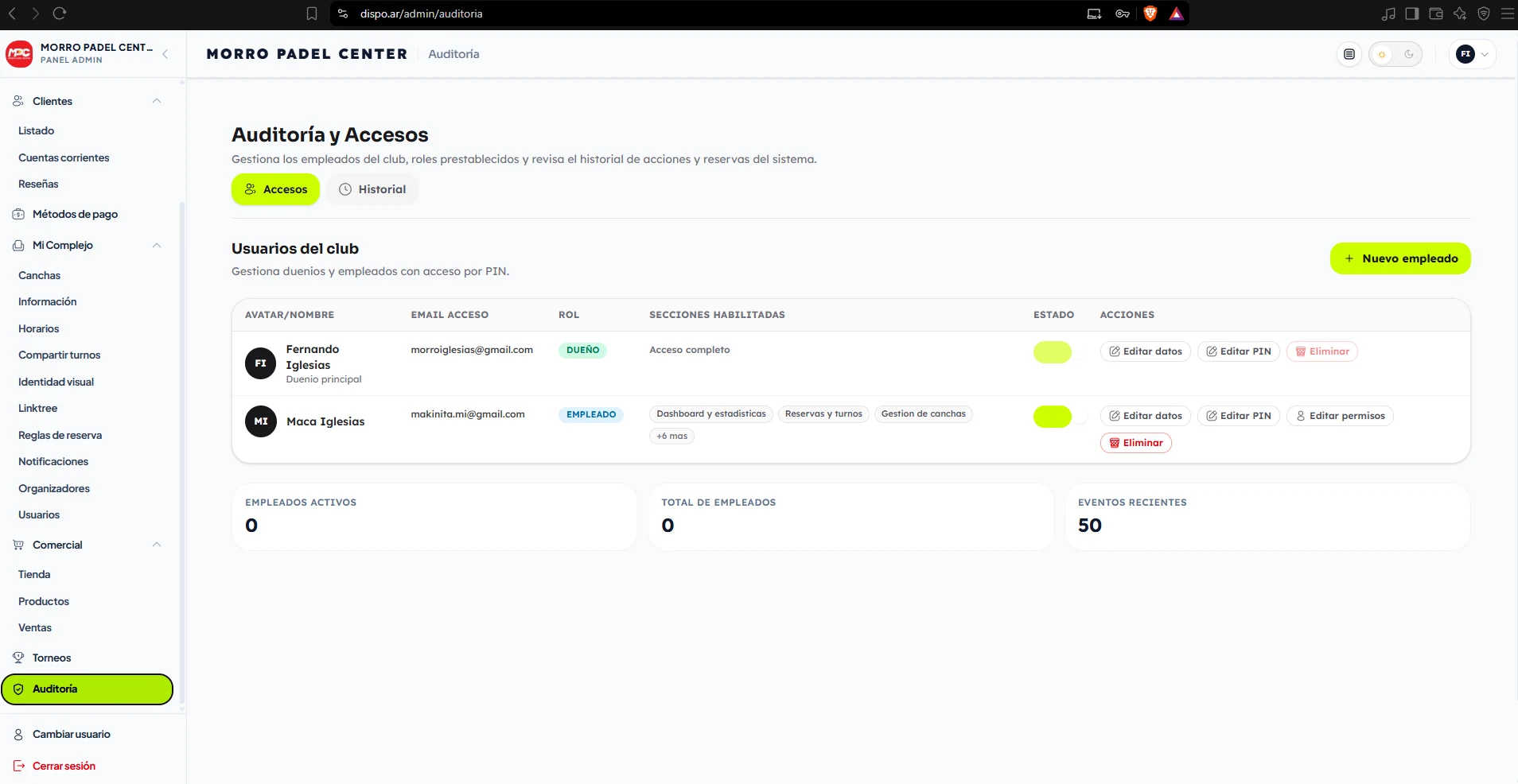1518x784 pixels.
Task: Open the FI user account dropdown
Action: pos(1473,54)
